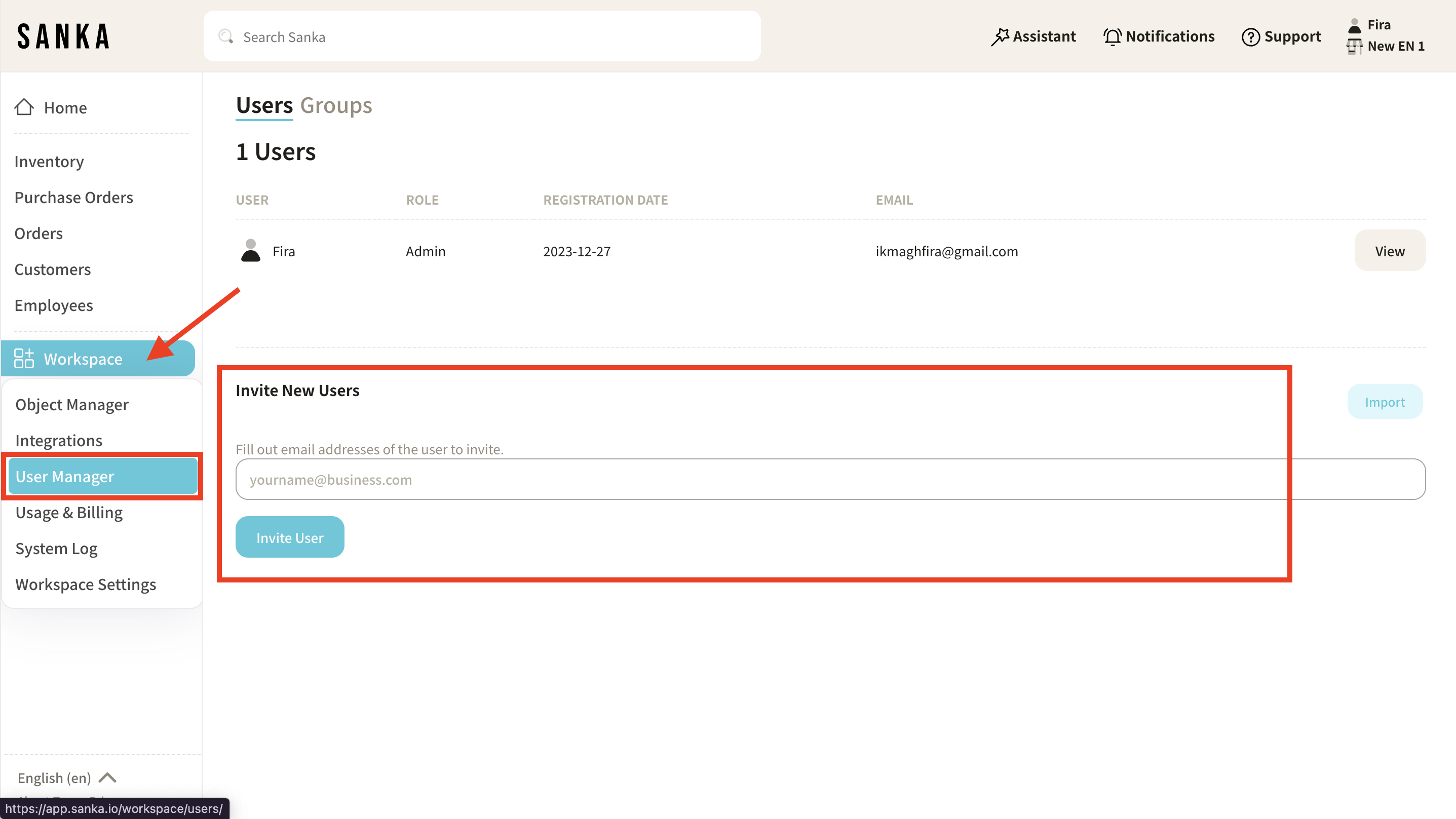
Task: Click the search magnifier icon
Action: coord(226,37)
